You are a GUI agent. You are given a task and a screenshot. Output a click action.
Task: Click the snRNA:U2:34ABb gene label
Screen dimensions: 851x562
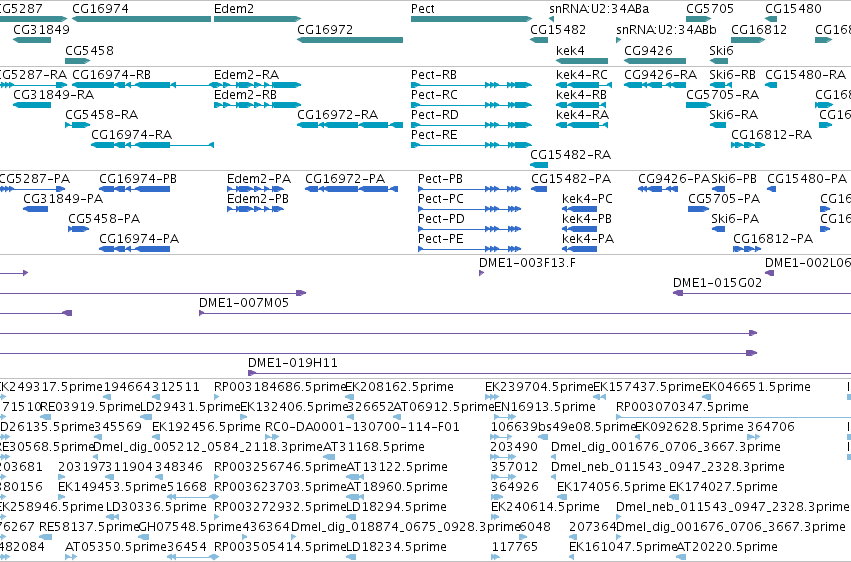click(666, 29)
